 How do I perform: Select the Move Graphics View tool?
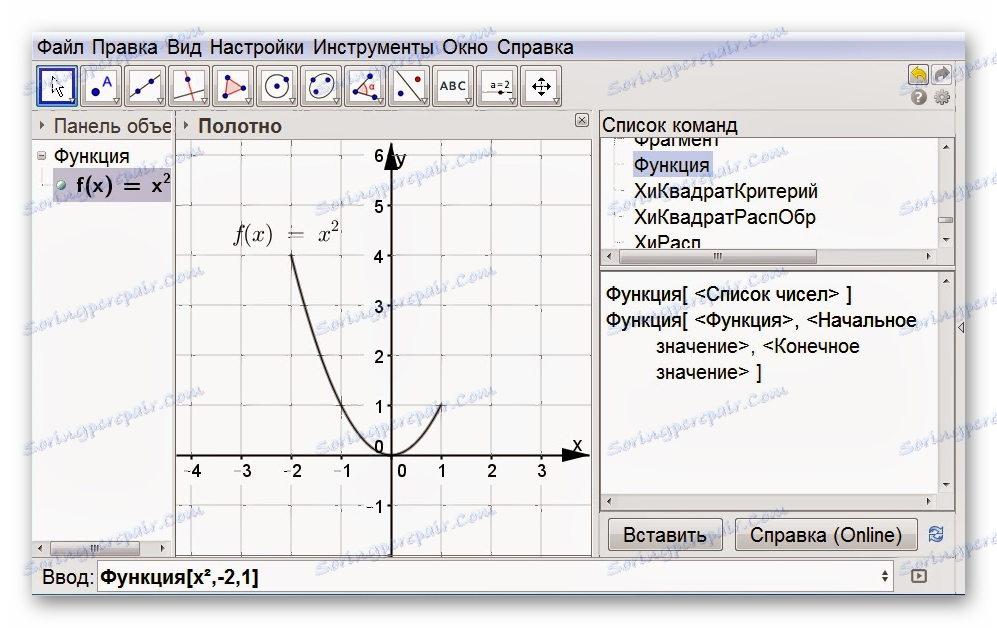pyautogui.click(x=541, y=85)
